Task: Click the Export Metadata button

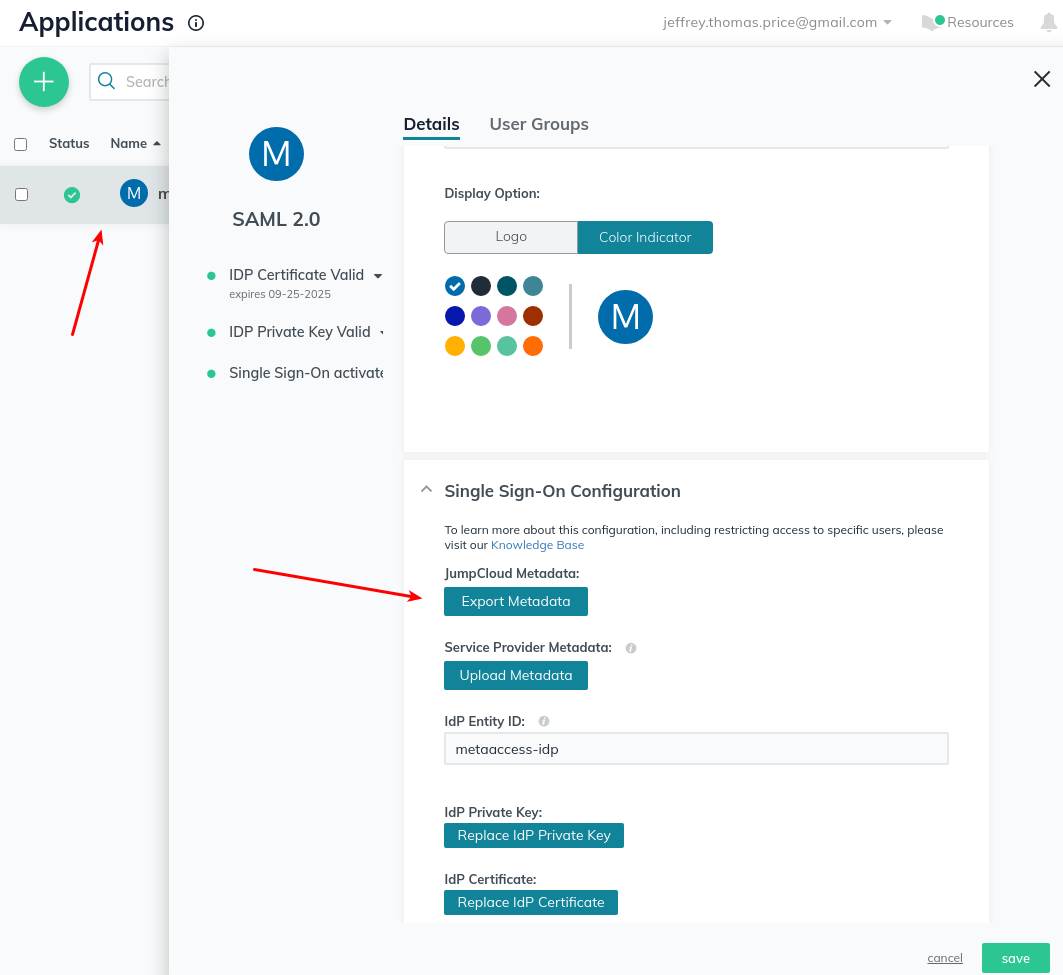Action: pos(516,601)
